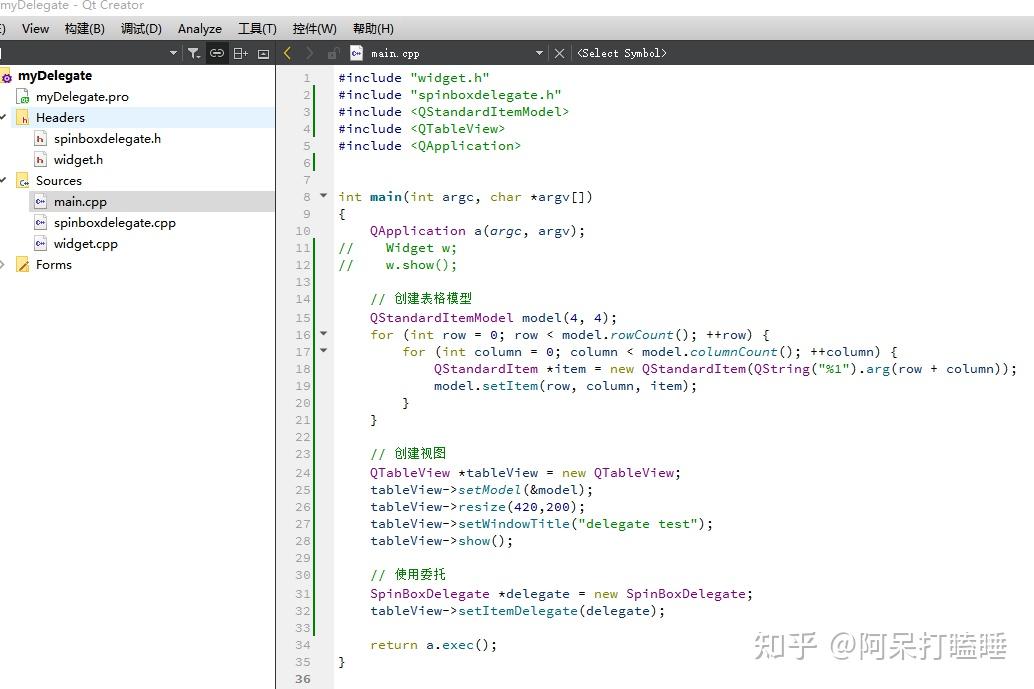
Task: Click return a.exec() on line 34
Action: click(x=433, y=645)
